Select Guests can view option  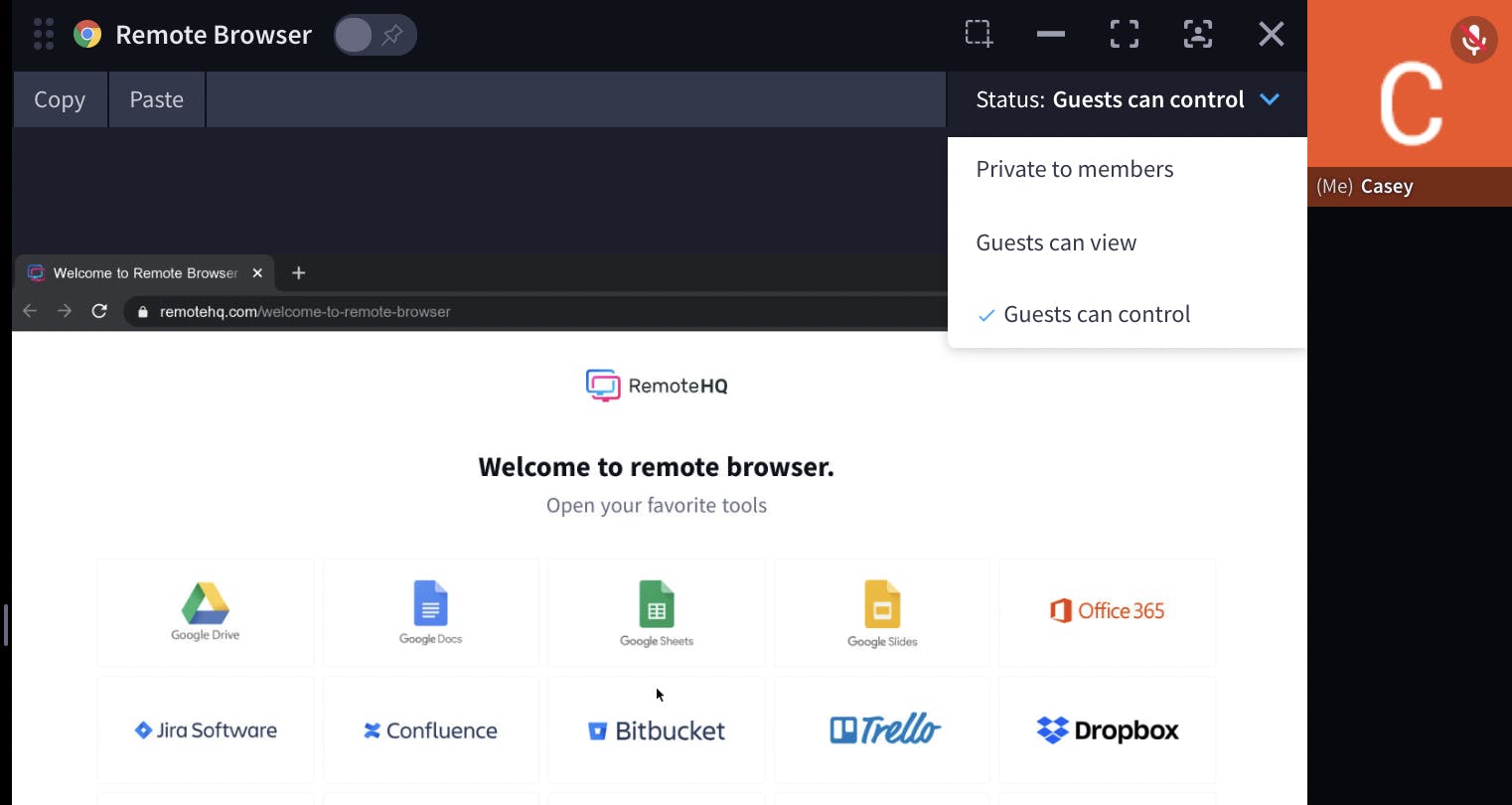point(1128,242)
